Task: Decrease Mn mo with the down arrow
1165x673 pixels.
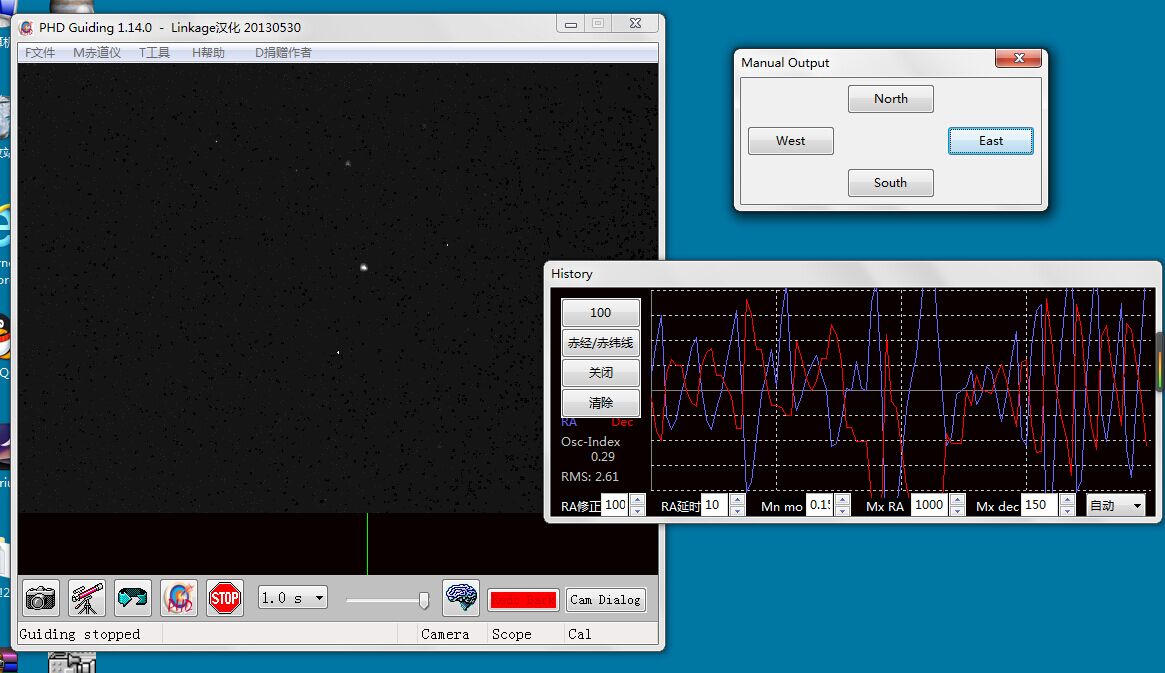Action: (x=843, y=511)
